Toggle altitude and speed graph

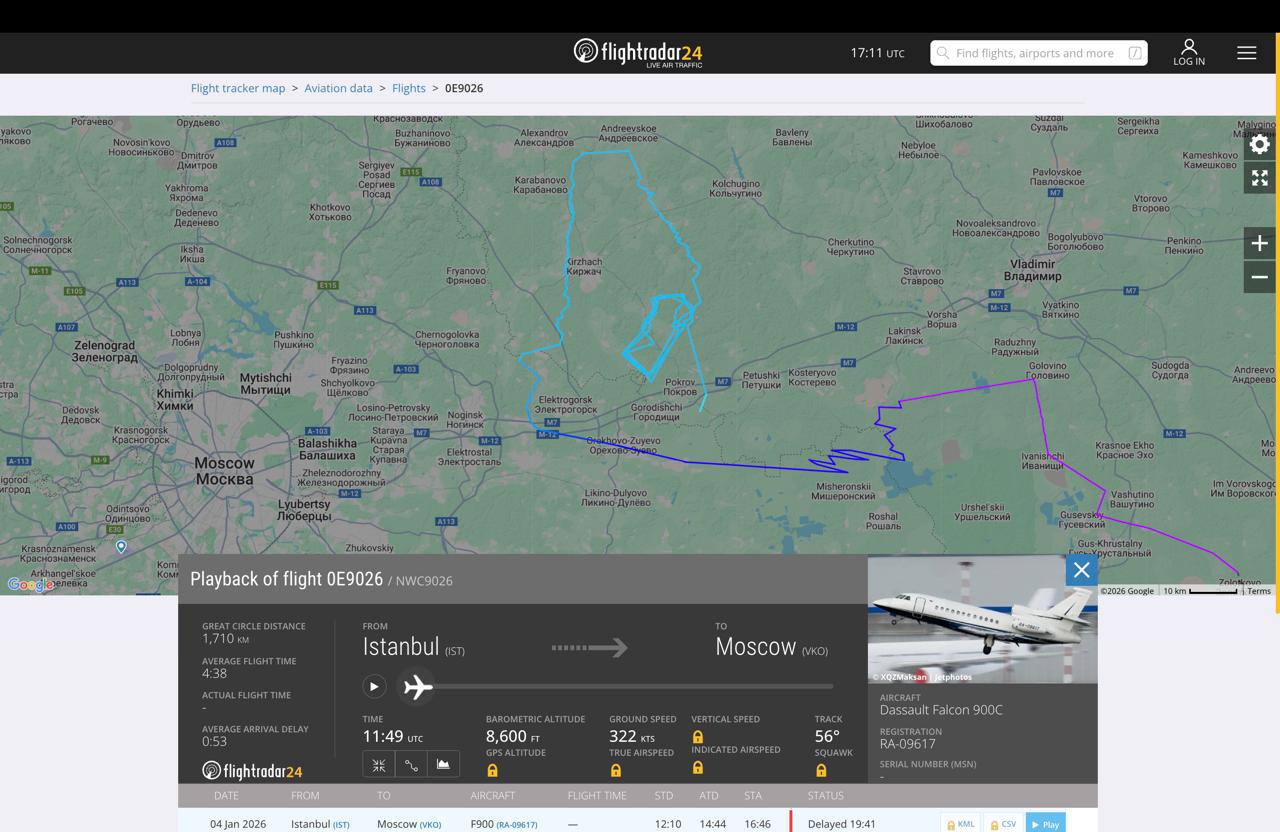pos(443,765)
